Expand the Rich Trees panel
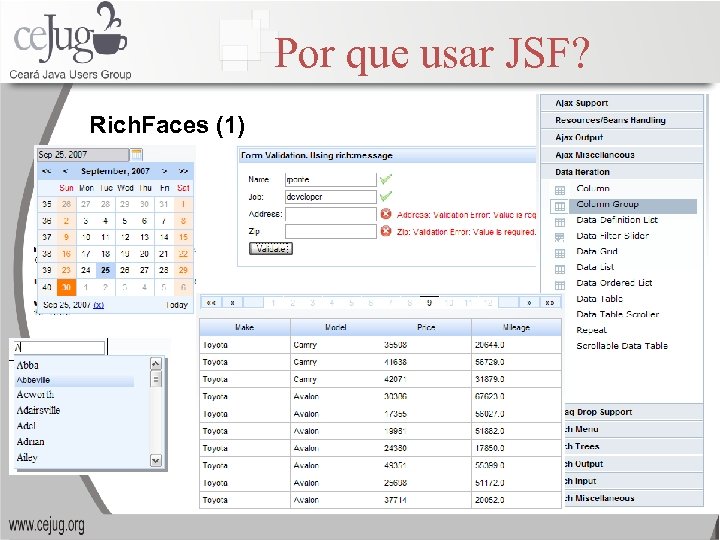This screenshot has height=540, width=720. [633, 446]
